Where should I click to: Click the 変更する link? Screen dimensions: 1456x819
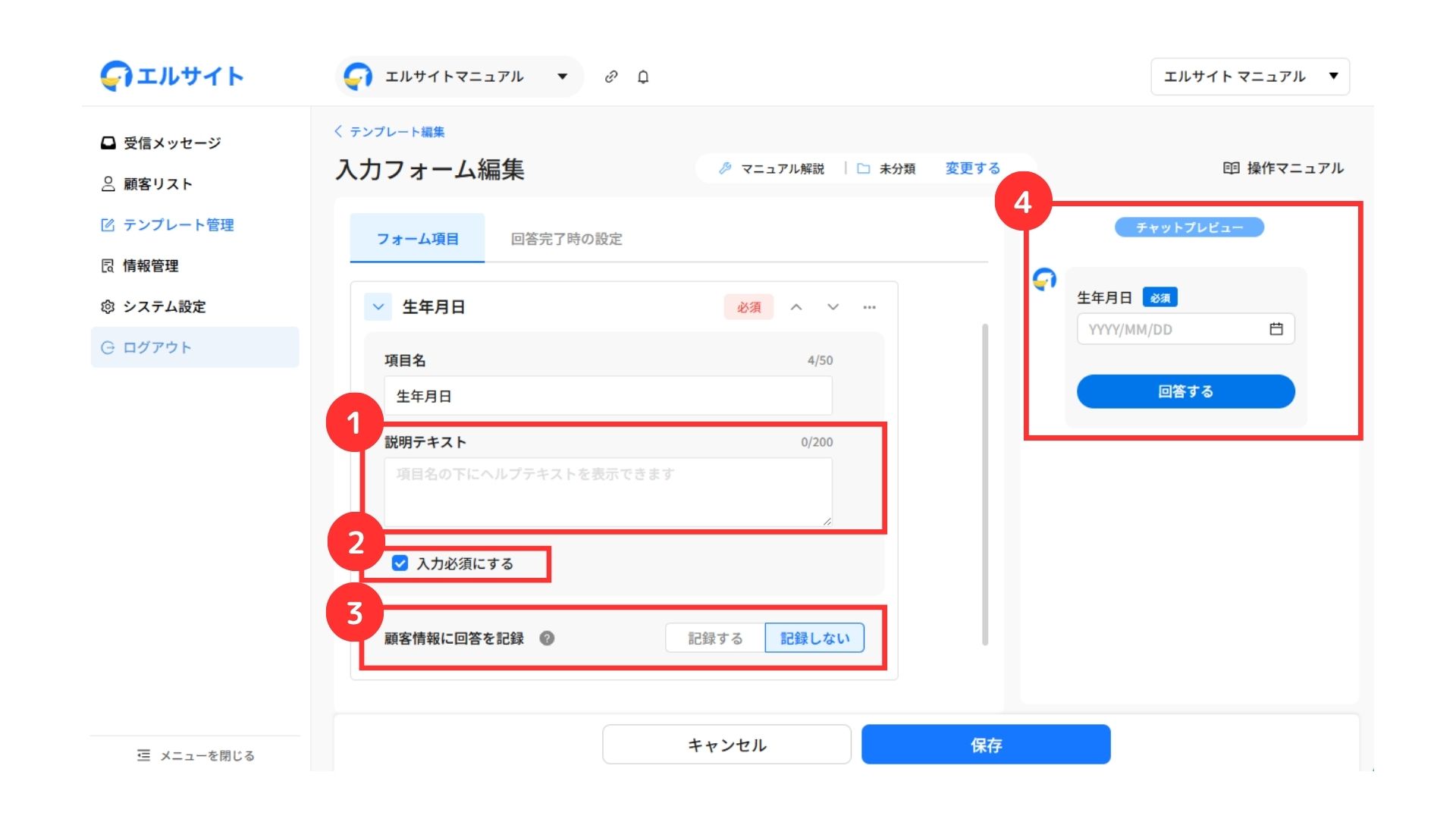tap(972, 168)
